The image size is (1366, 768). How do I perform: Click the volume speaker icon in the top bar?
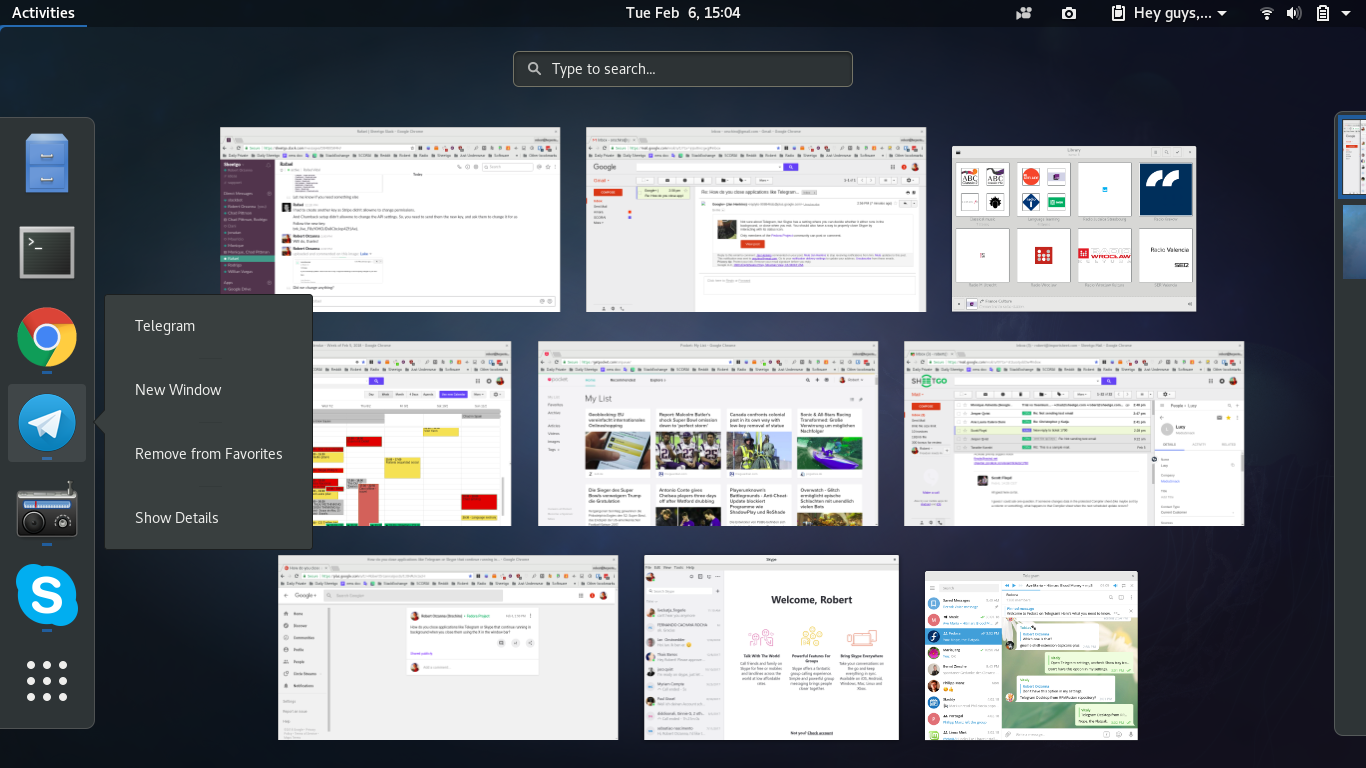(x=1294, y=13)
